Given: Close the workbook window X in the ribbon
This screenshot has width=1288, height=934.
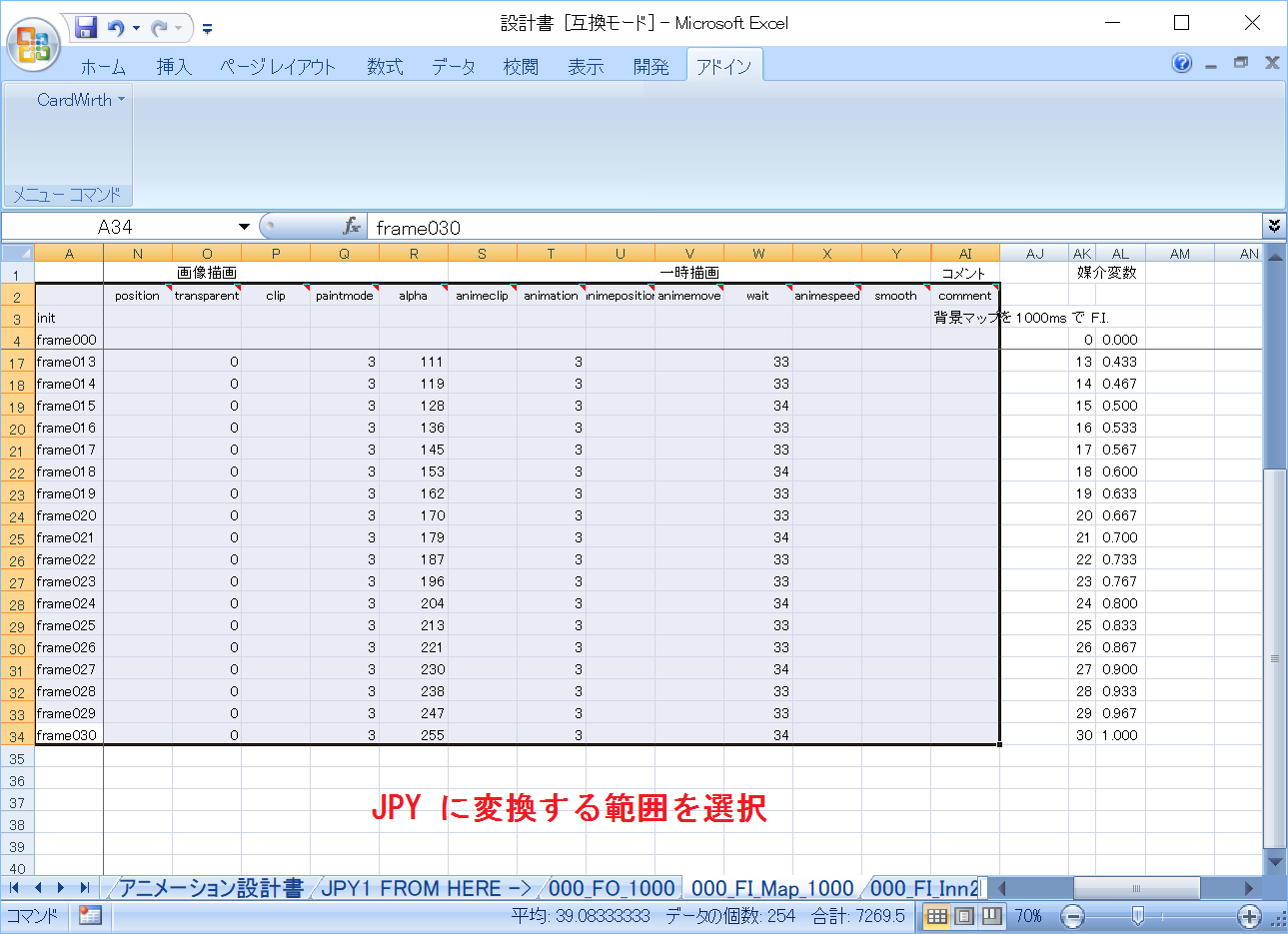Looking at the screenshot, I should pyautogui.click(x=1272, y=63).
